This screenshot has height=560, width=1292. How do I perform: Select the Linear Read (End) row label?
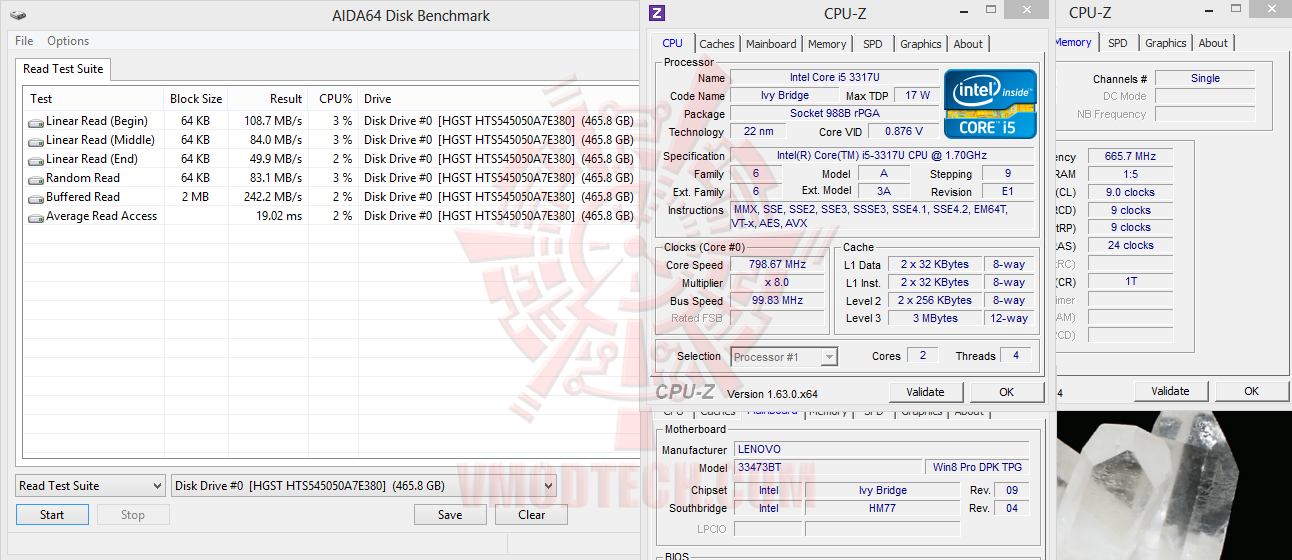(x=92, y=159)
